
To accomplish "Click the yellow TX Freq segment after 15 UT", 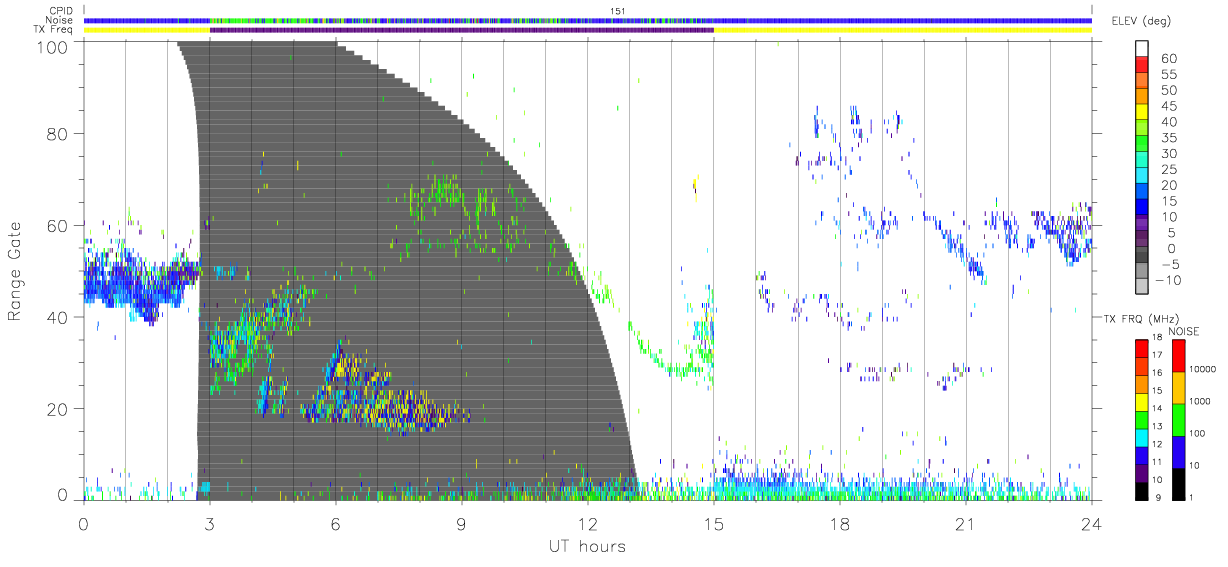I will pos(903,30).
